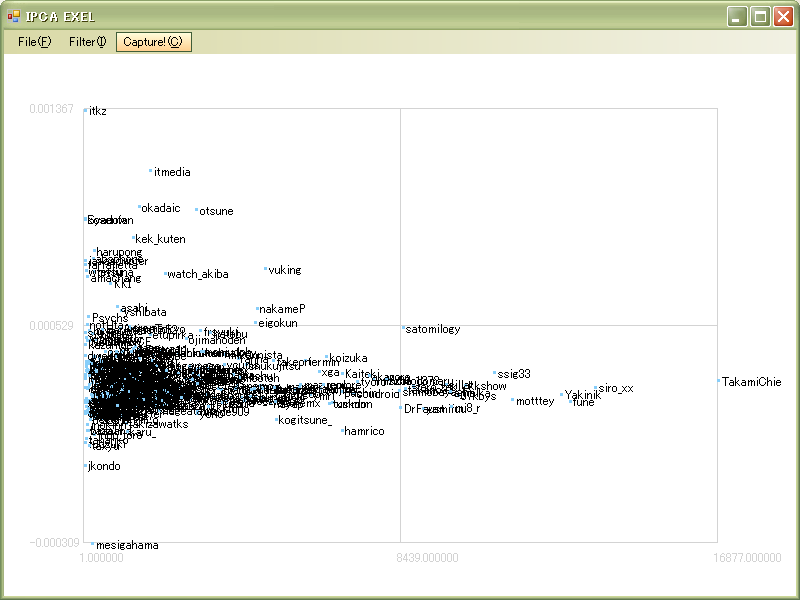Click the y-axis value 0.000529
Viewport: 800px width, 600px height.
pos(52,326)
